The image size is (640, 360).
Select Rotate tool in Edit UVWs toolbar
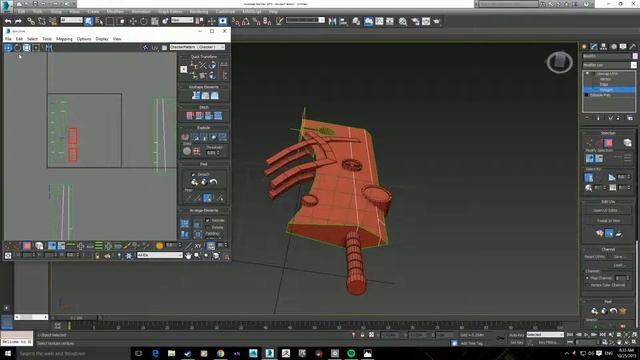(17, 48)
